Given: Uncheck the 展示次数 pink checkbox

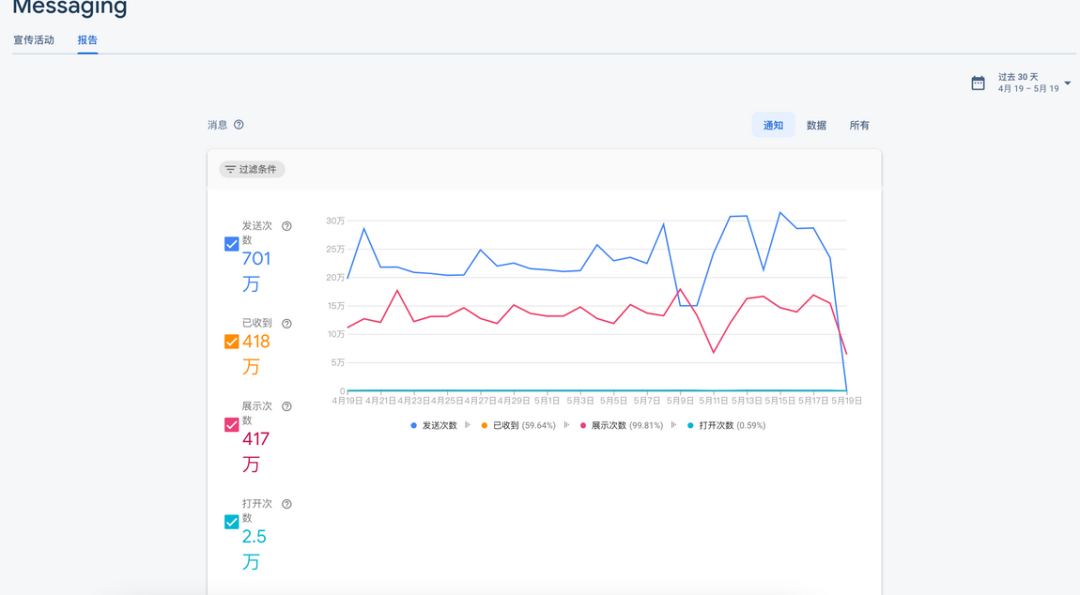Looking at the screenshot, I should point(231,425).
